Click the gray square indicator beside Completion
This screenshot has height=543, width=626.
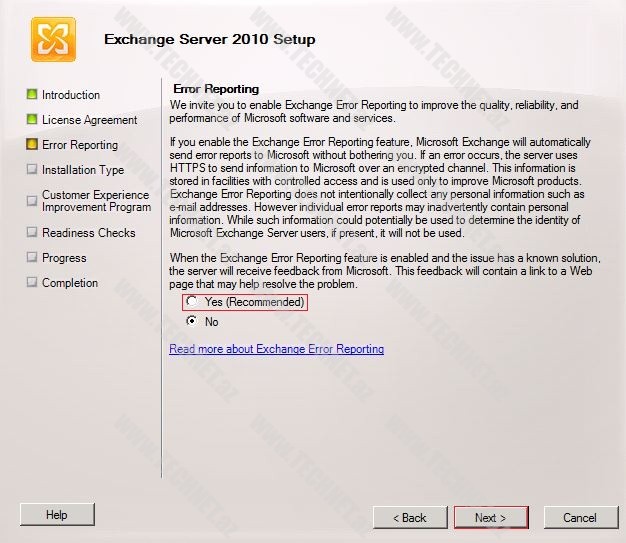pos(32,283)
